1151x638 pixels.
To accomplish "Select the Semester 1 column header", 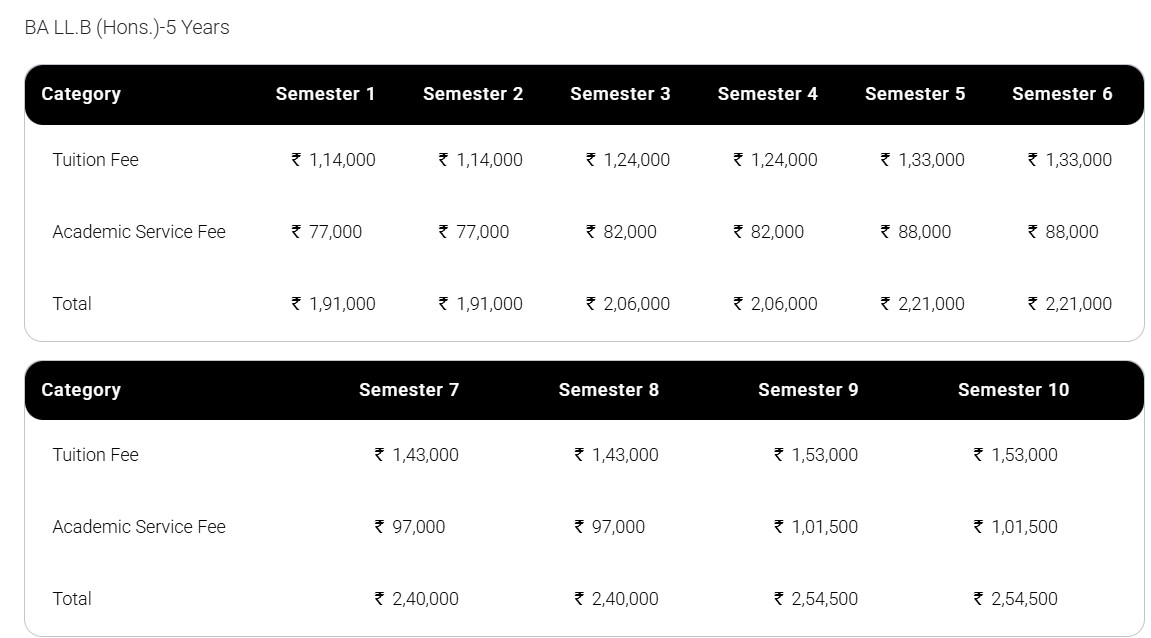I will coord(325,94).
